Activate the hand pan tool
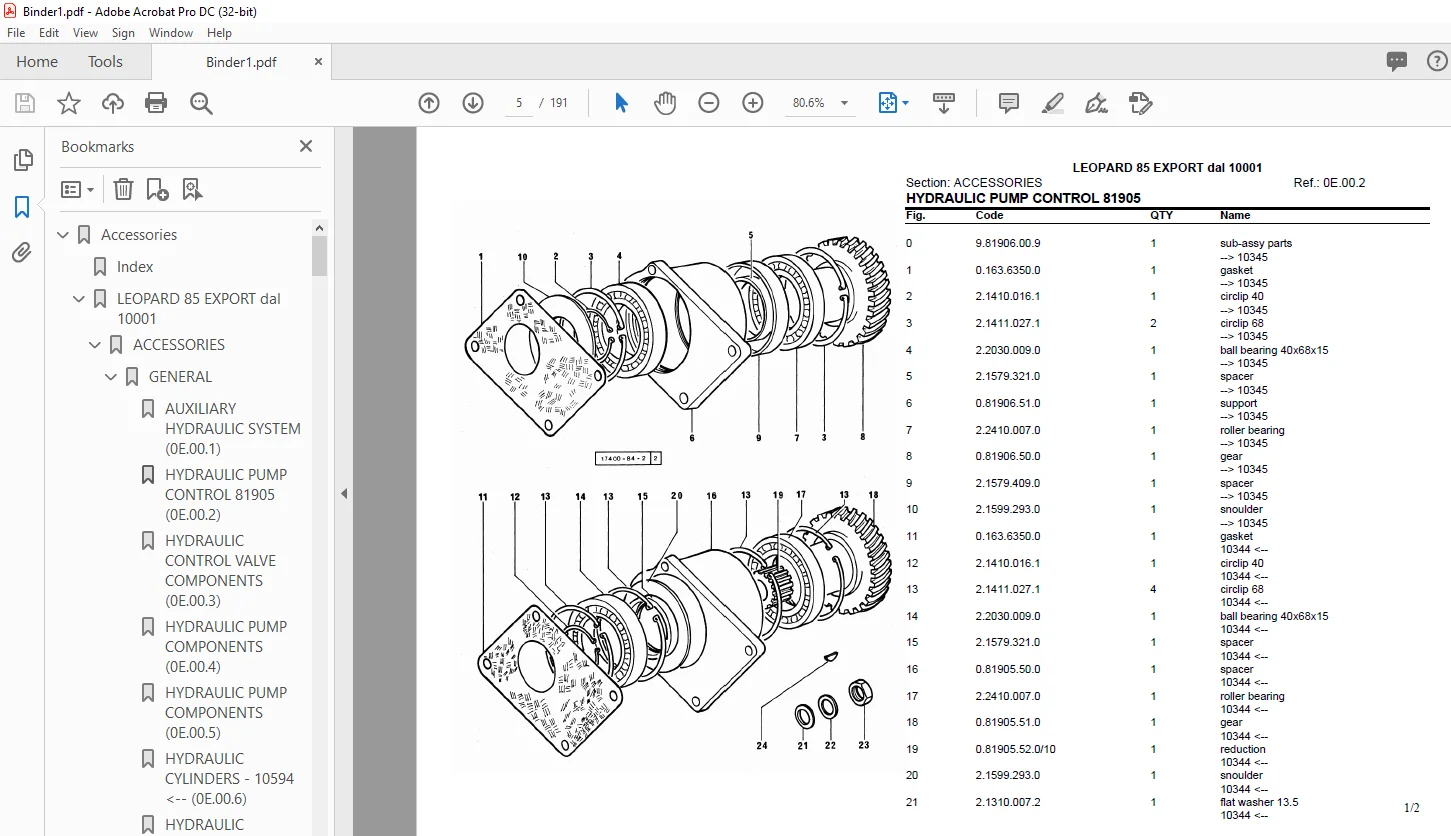This screenshot has height=836, width=1451. pos(665,103)
